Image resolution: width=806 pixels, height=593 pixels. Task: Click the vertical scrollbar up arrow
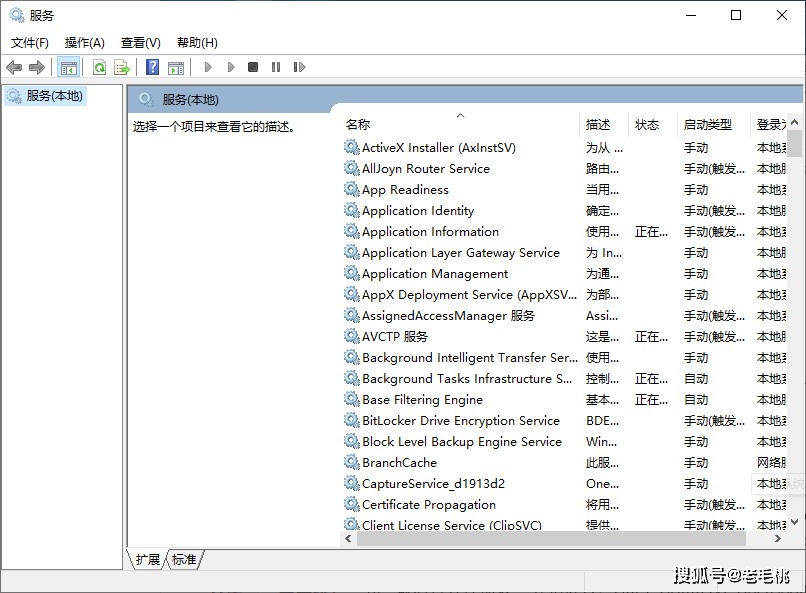[795, 122]
